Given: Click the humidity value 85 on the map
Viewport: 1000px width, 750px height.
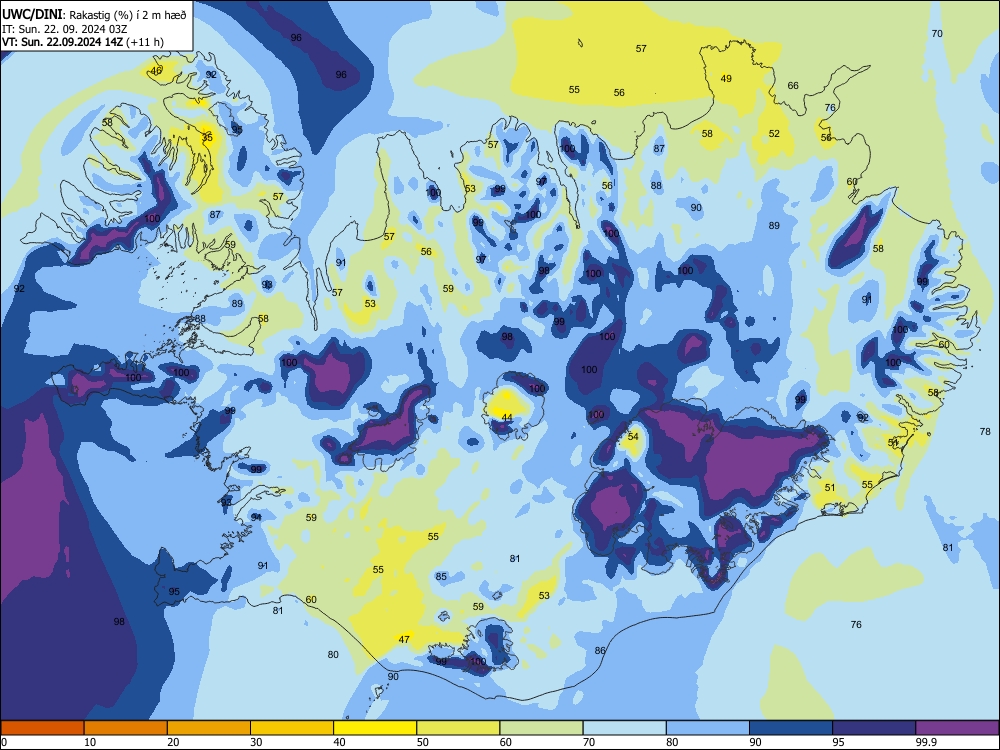Looking at the screenshot, I should coord(441,577).
